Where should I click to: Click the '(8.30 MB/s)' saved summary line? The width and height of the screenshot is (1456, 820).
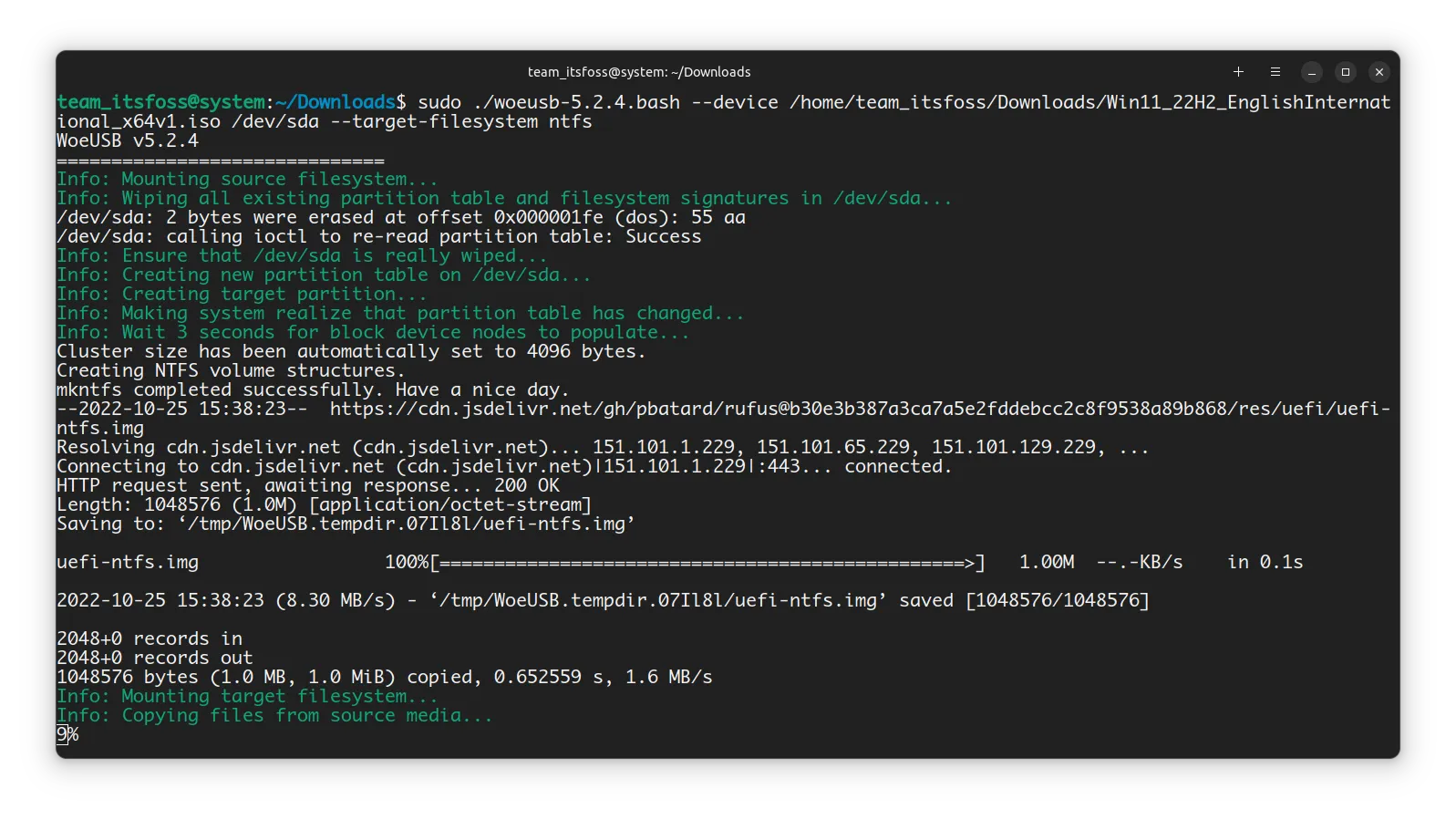pyautogui.click(x=603, y=601)
